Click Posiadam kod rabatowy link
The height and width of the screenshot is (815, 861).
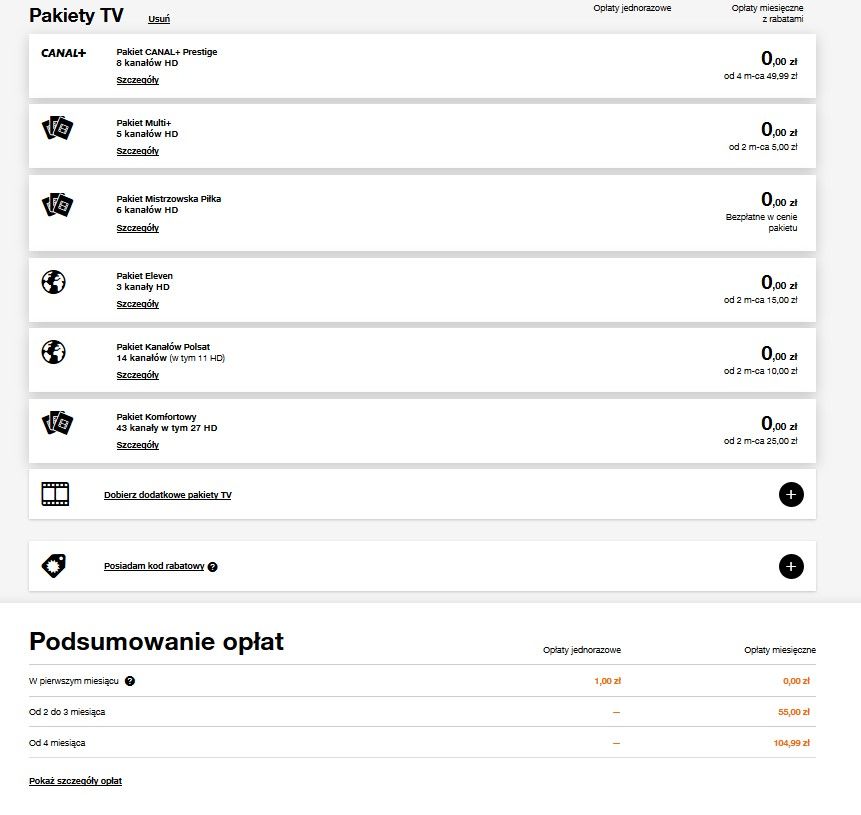pyautogui.click(x=154, y=566)
